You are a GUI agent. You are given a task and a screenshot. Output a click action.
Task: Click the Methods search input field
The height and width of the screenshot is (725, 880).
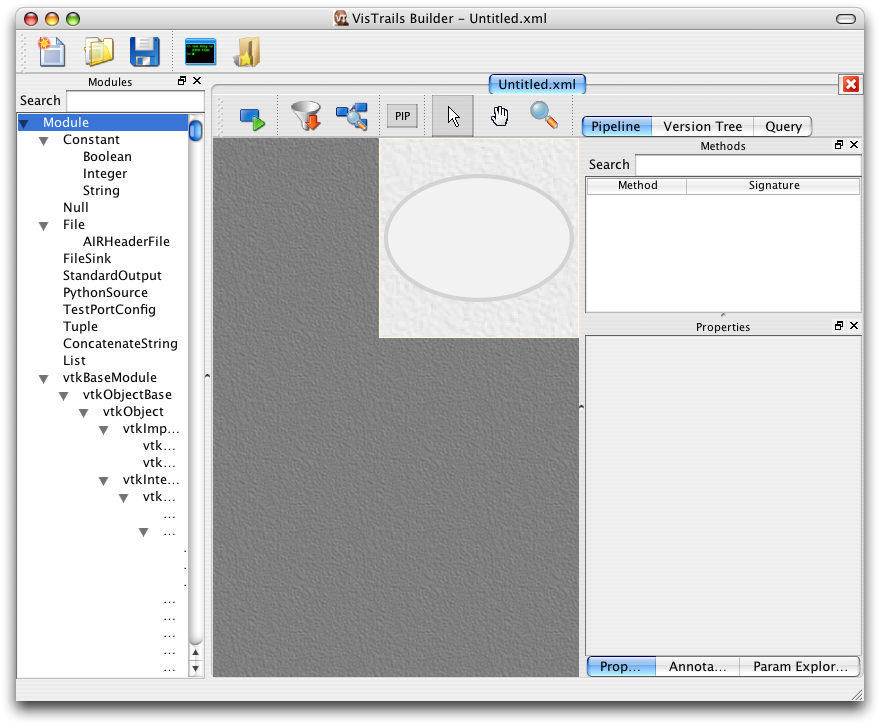pos(747,165)
